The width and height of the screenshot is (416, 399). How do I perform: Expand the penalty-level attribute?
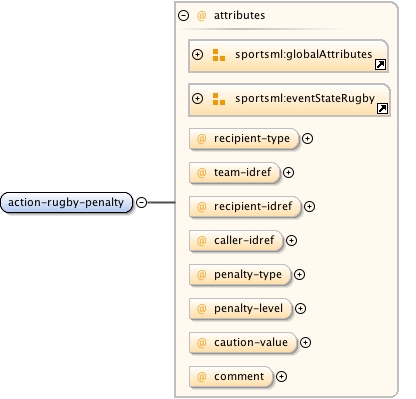[300, 308]
